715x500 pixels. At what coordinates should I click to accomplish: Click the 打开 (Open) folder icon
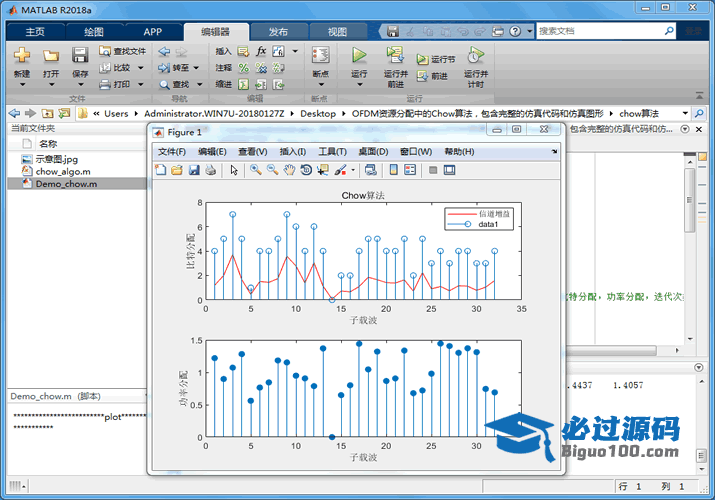point(51,56)
